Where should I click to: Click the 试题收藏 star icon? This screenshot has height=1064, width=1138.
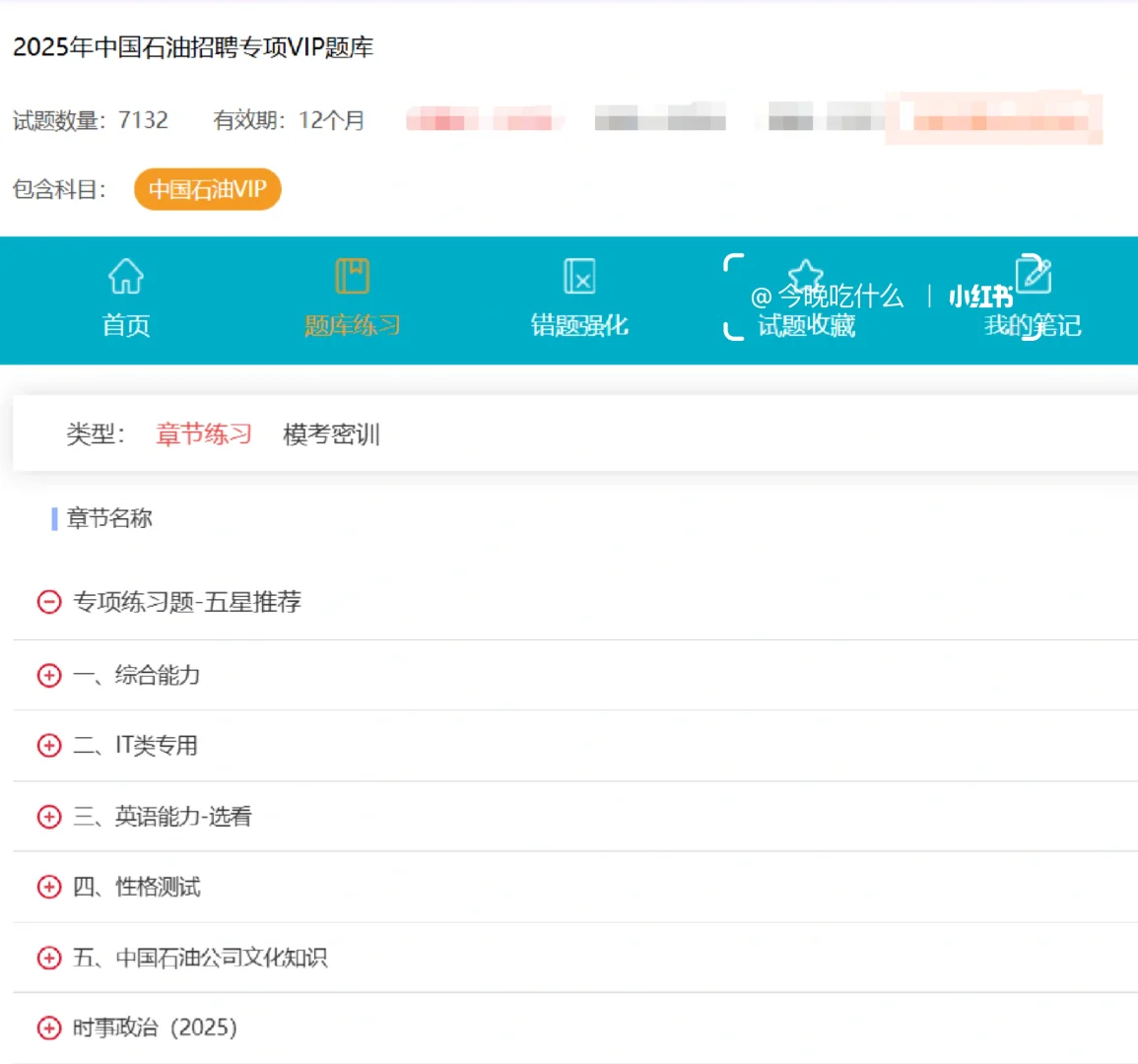(806, 274)
